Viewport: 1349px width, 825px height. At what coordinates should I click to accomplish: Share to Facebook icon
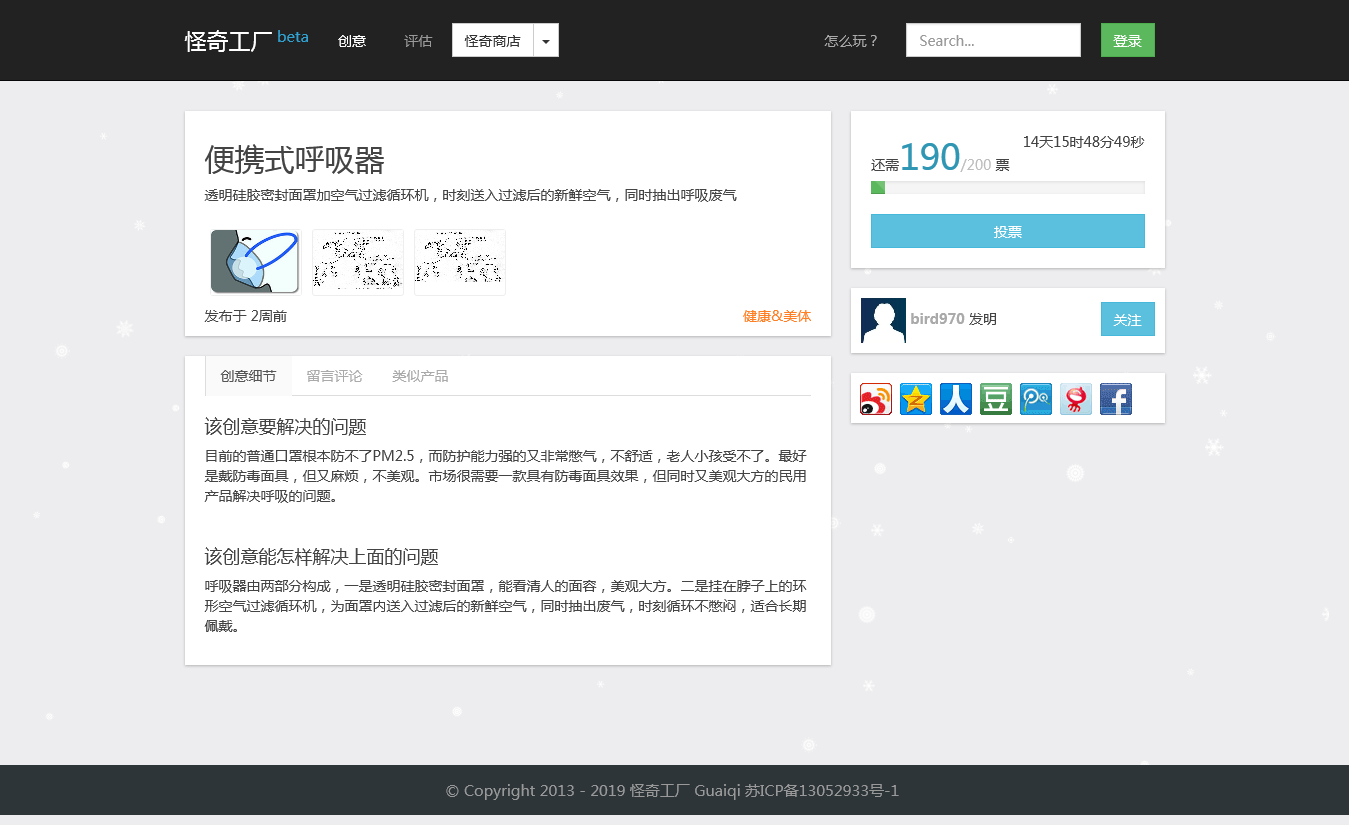pos(1116,399)
